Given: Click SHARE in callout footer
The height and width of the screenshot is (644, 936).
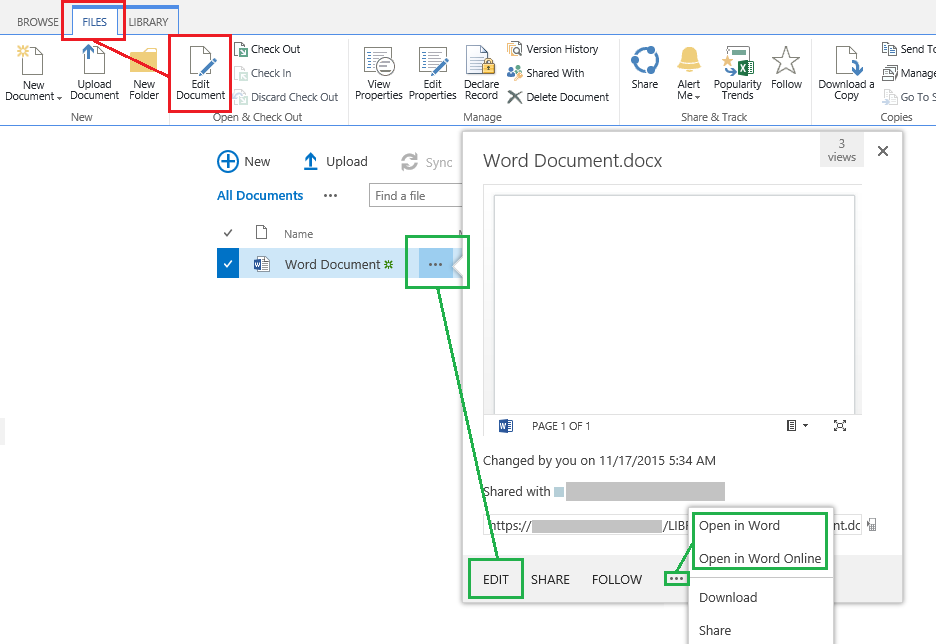Looking at the screenshot, I should (550, 580).
